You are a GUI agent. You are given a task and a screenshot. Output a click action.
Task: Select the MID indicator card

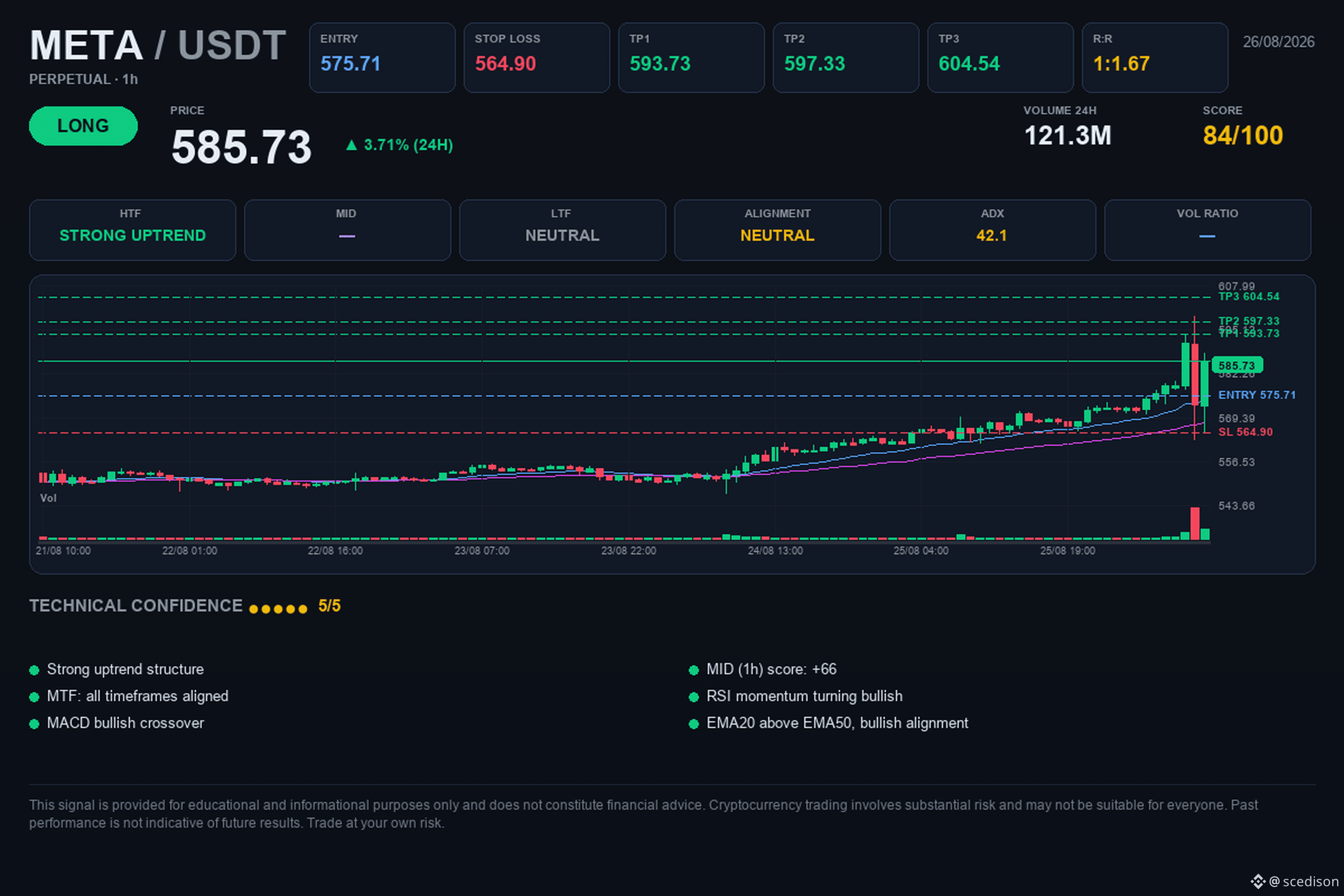click(x=347, y=230)
